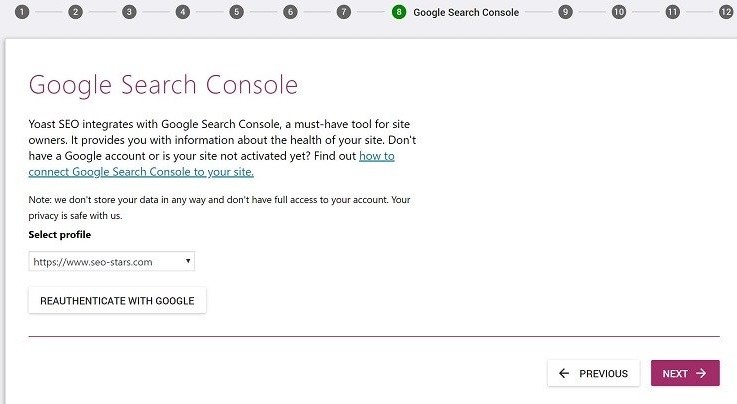Screen dimensions: 737x404
Task: Click the Google Search Console step label
Action: pos(466,12)
